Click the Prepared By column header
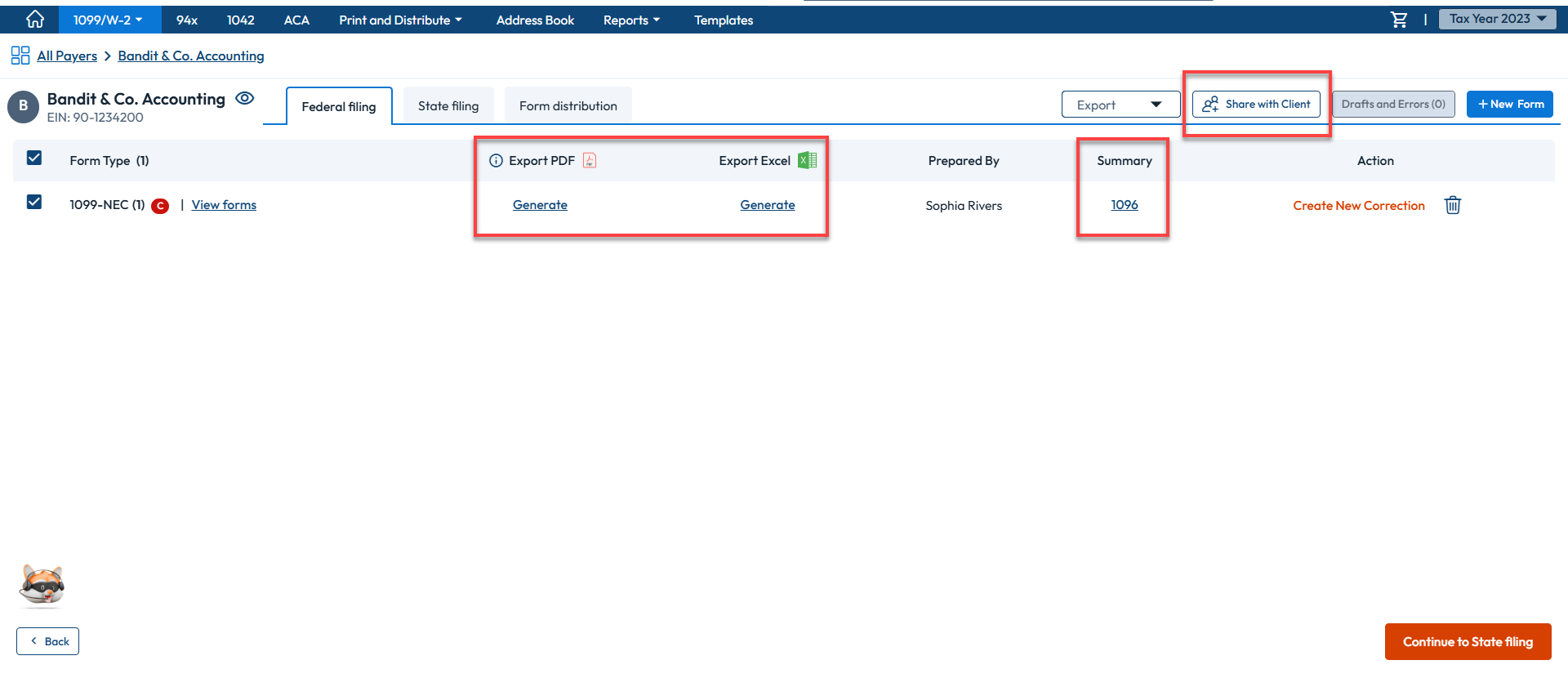 coord(964,161)
